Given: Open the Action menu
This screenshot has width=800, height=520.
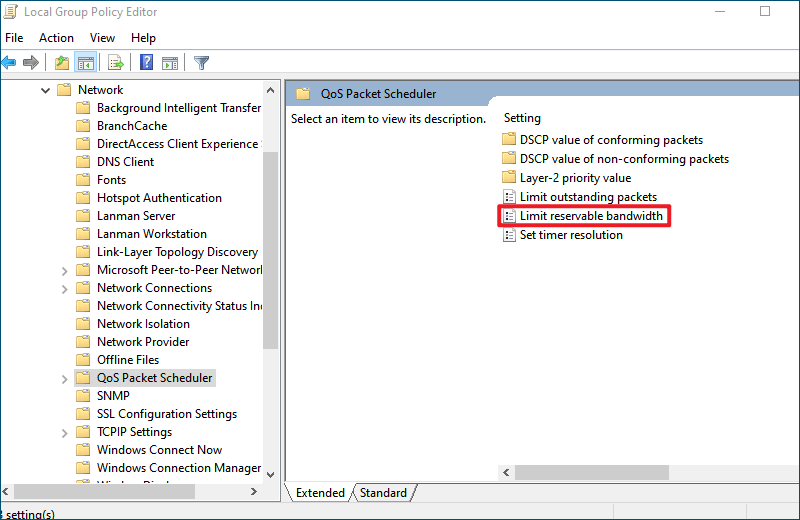Looking at the screenshot, I should pyautogui.click(x=56, y=38).
